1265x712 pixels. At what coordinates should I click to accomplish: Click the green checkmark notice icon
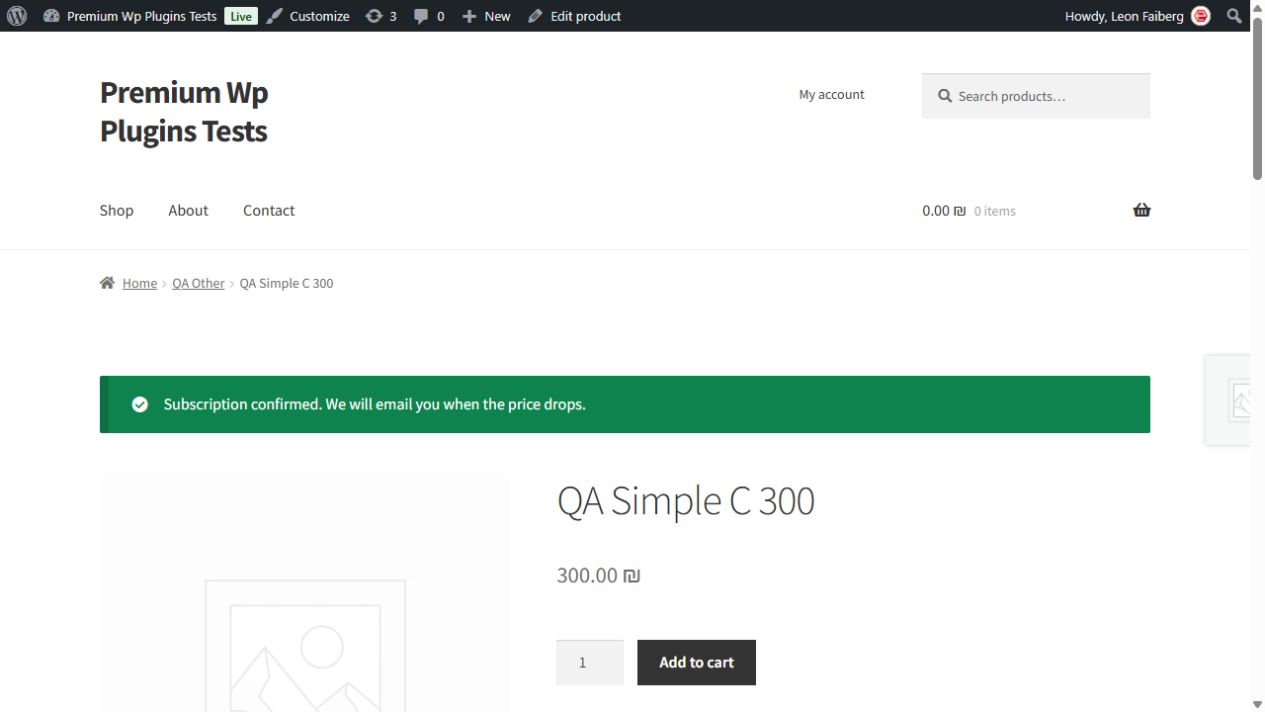coord(140,404)
